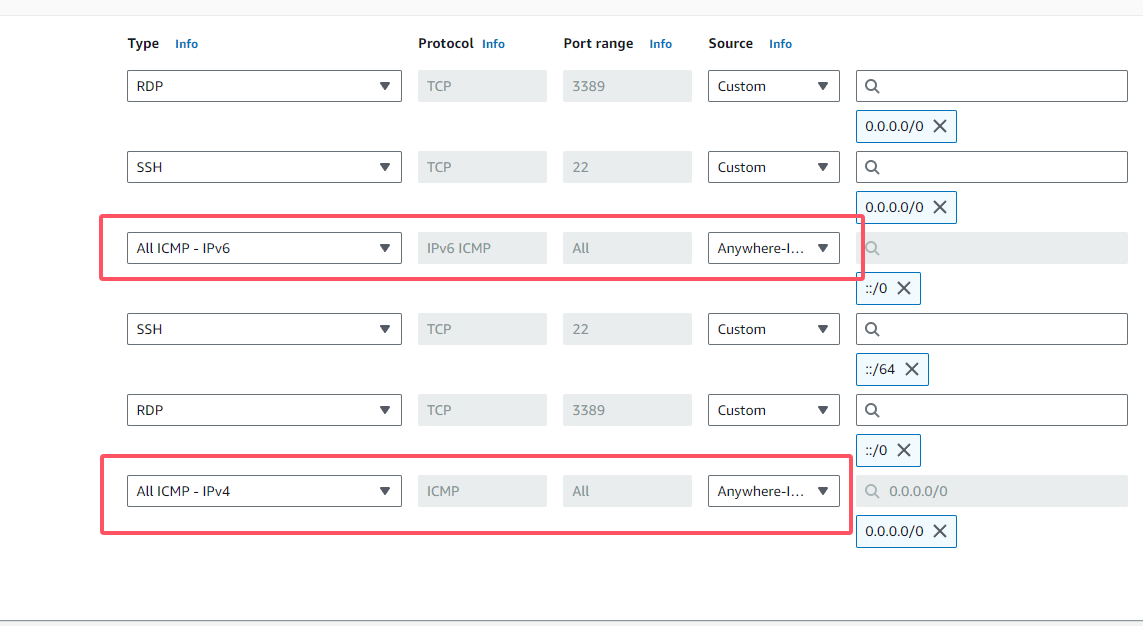The image size is (1143, 626).
Task: Click Info link next to Source header
Action: [780, 44]
